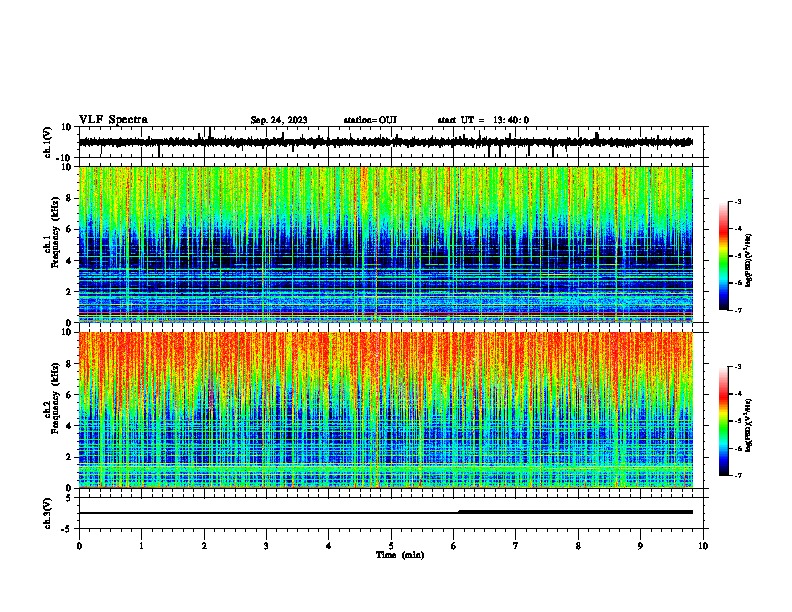This screenshot has width=792, height=612.
Task: Click time axis tick label "5"
Action: click(x=391, y=546)
